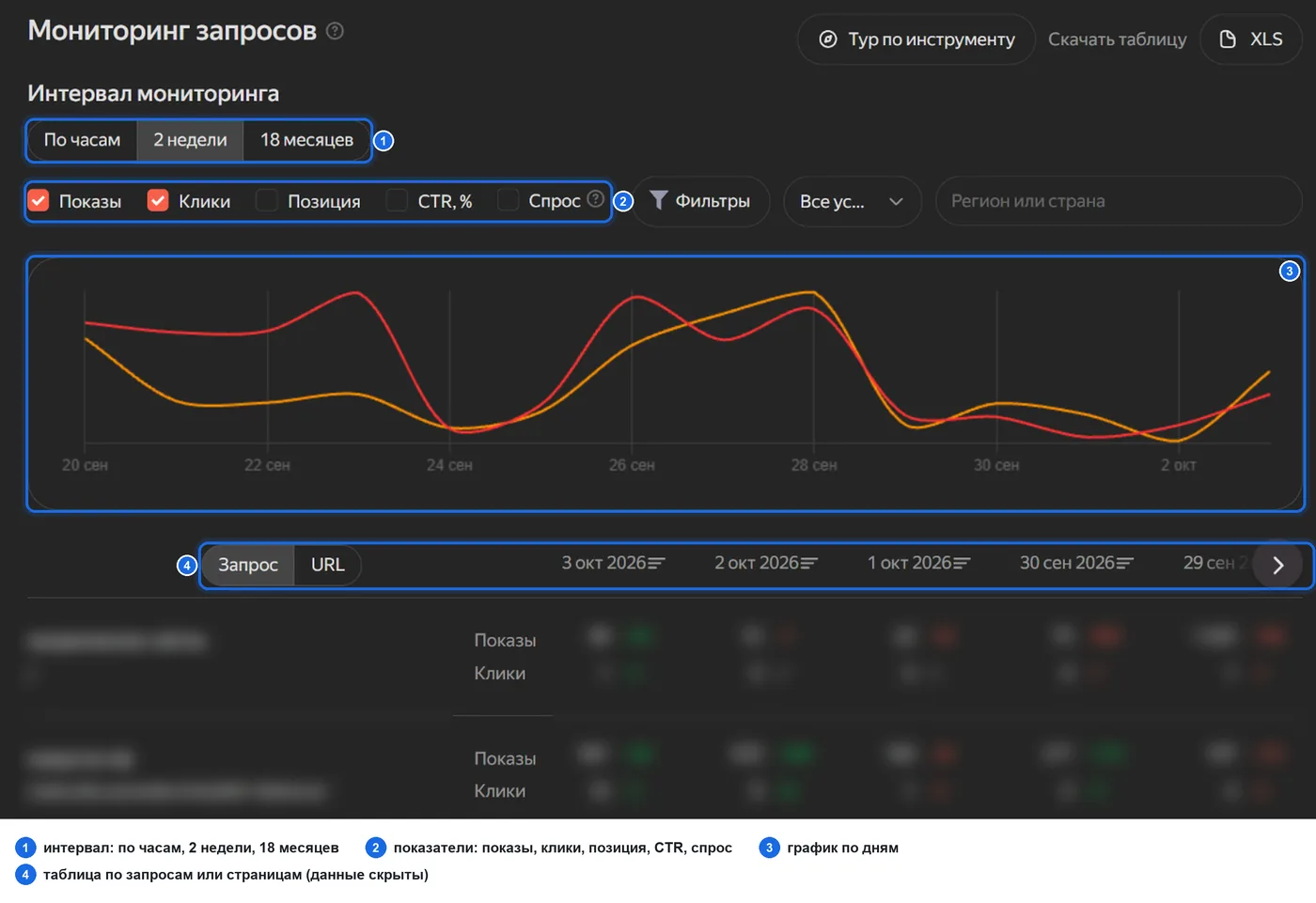Switch interval to По часам
1316x903 pixels.
pos(82,140)
